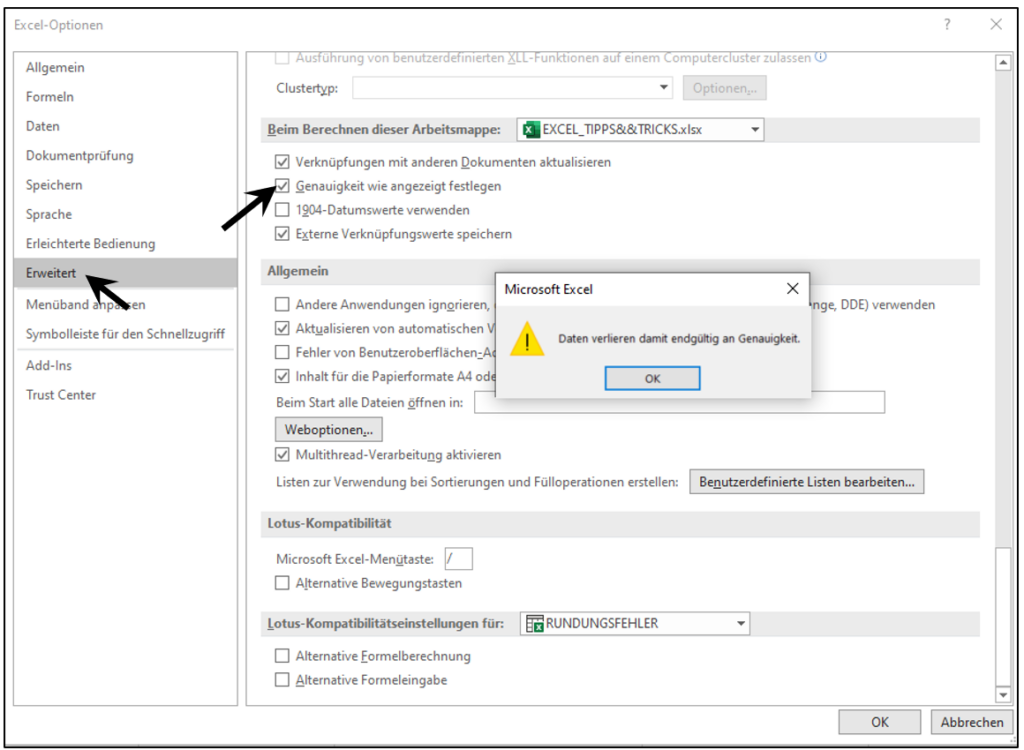Toggle Verknüpfungen mit anderen Dokumenten aktualisieren

(x=282, y=161)
